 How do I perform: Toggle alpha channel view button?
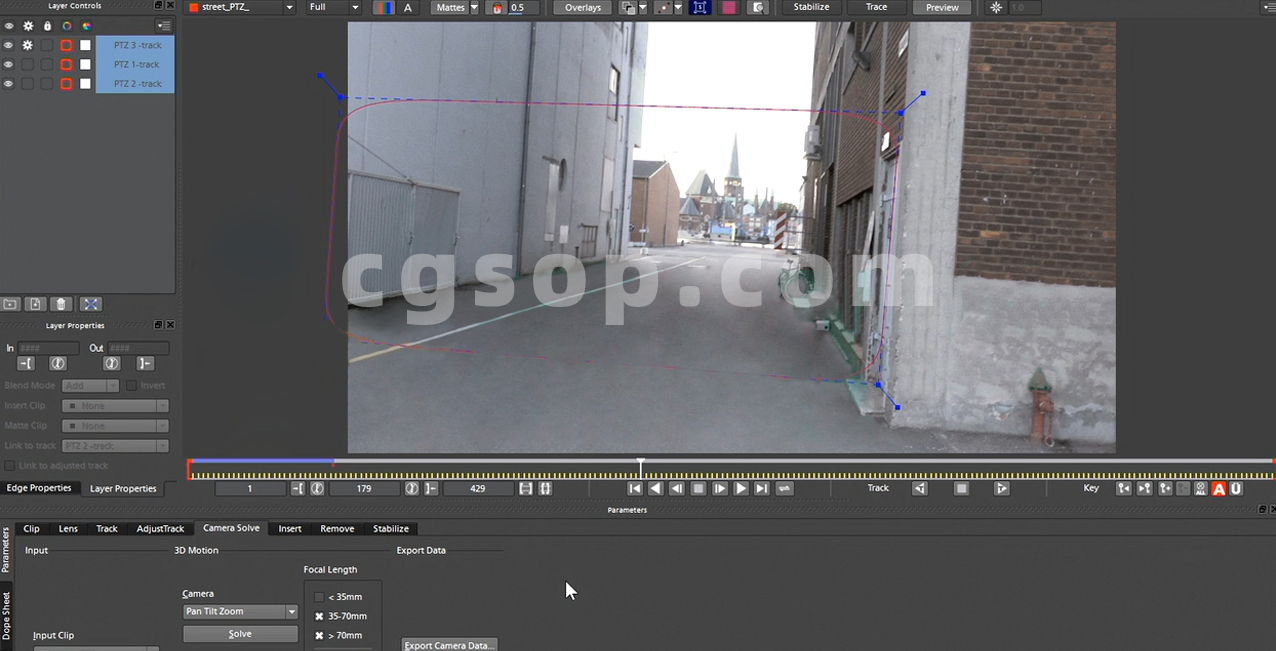coord(407,7)
